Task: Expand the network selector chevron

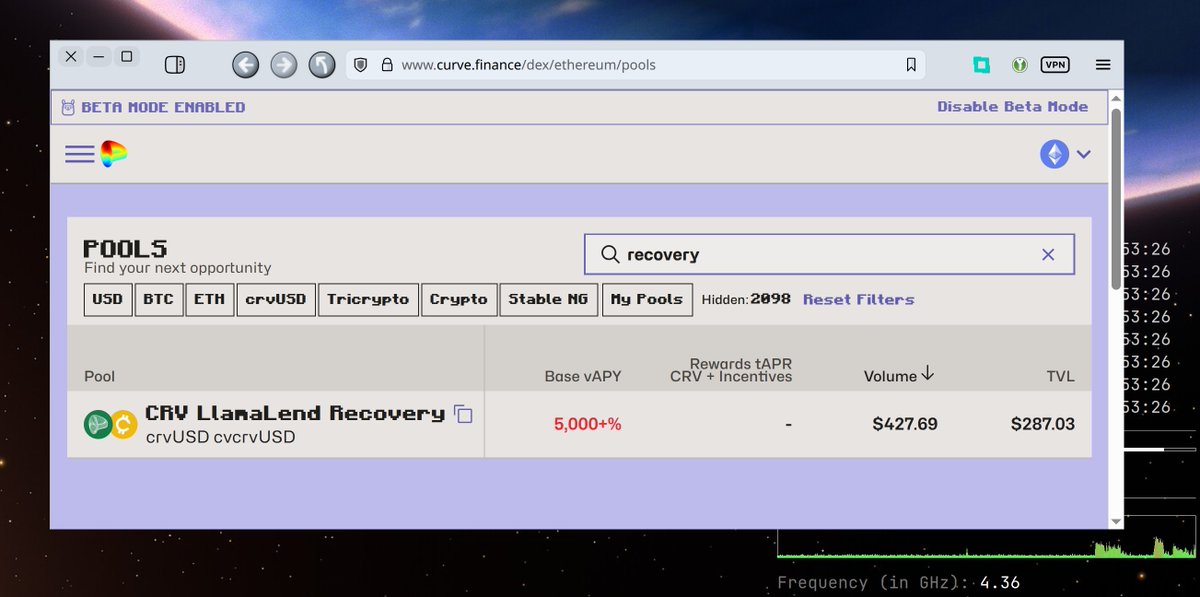Action: click(x=1083, y=154)
